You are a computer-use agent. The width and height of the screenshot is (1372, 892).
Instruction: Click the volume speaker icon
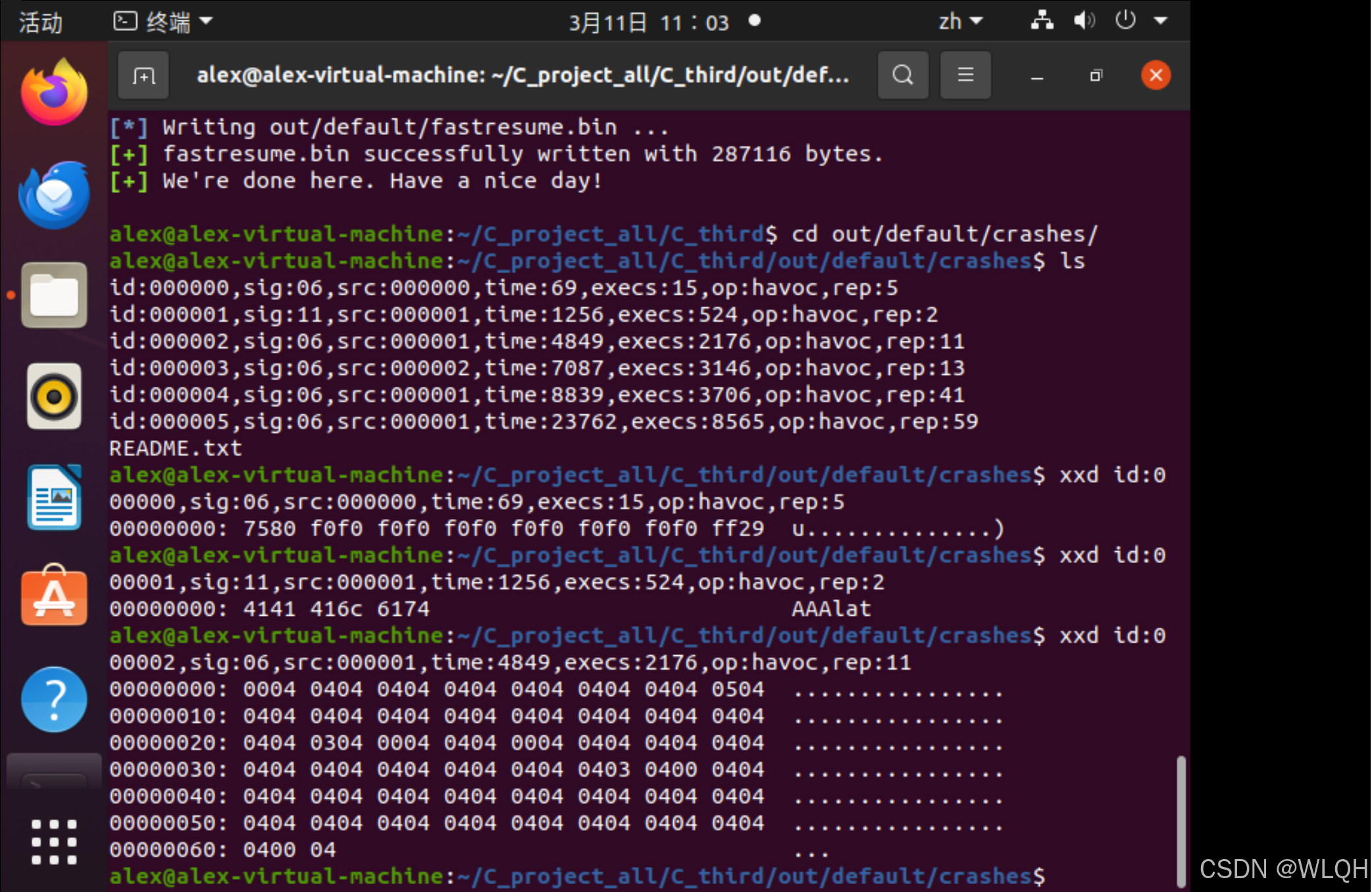click(1084, 20)
